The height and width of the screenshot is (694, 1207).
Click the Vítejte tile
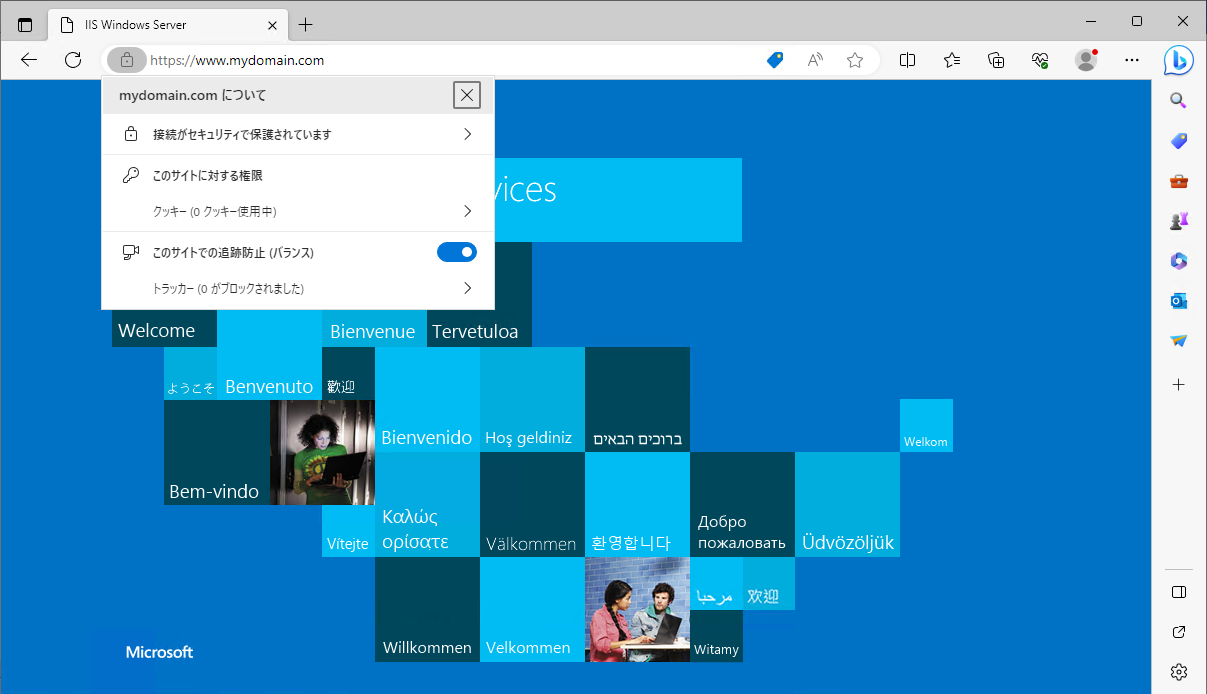[348, 531]
